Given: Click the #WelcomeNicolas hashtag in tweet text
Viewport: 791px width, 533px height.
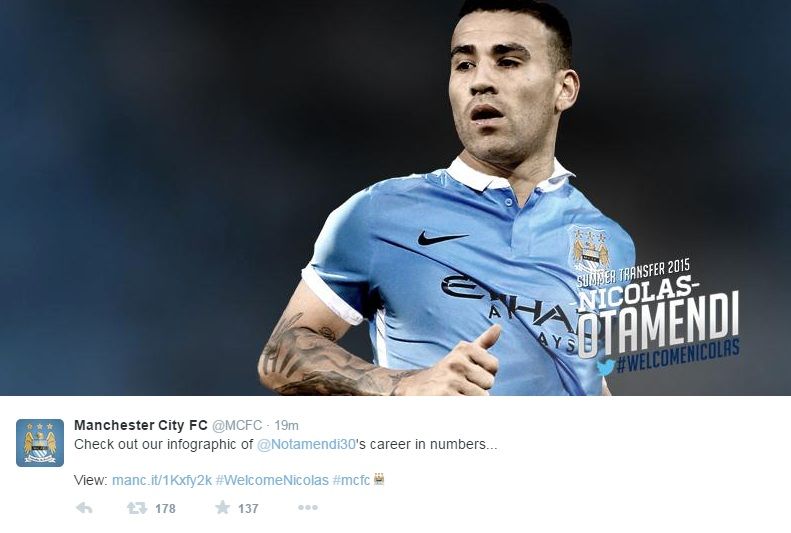Looking at the screenshot, I should click(272, 480).
